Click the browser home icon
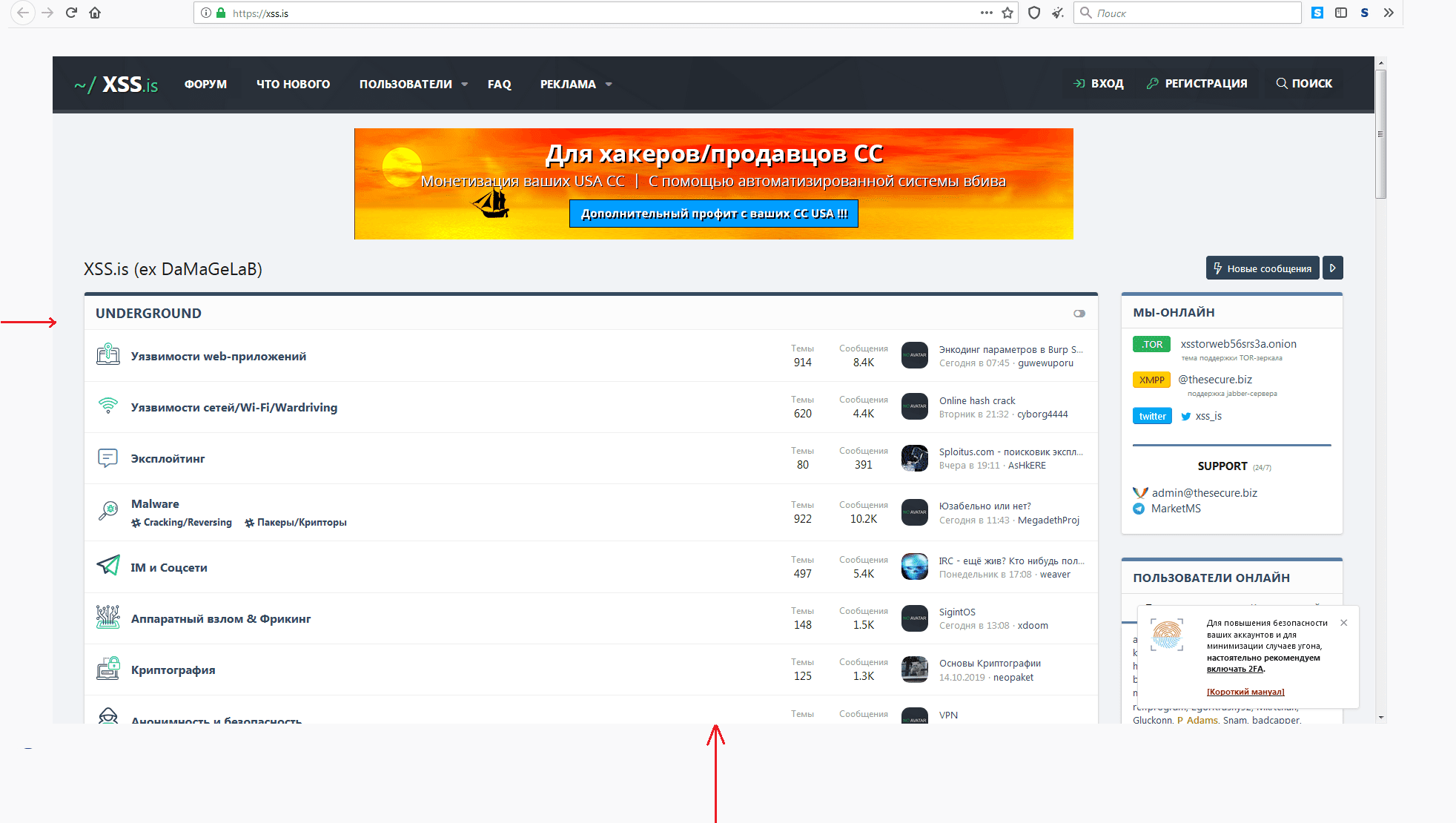 95,13
